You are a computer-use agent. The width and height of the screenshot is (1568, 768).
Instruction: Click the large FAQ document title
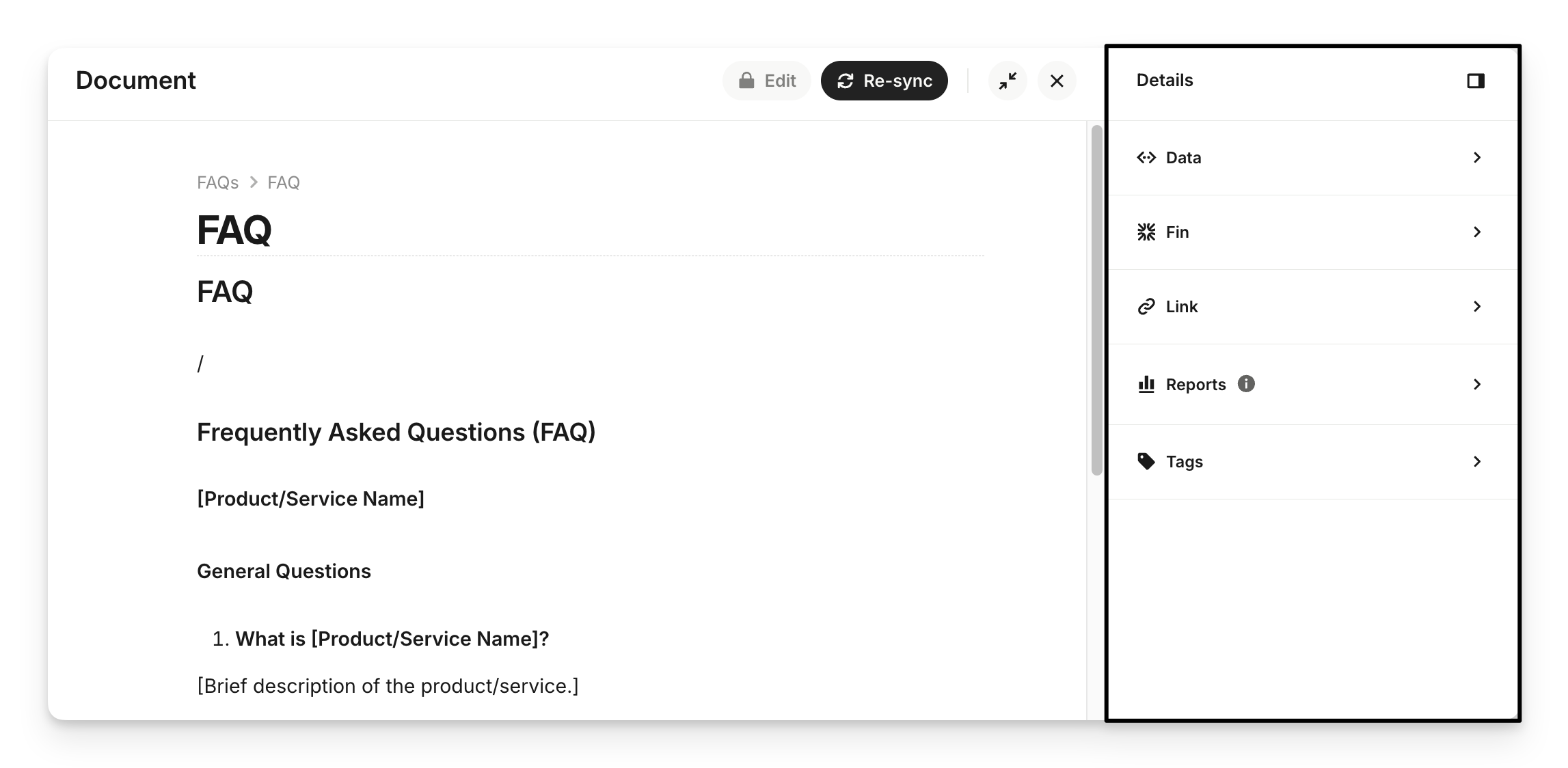click(234, 230)
